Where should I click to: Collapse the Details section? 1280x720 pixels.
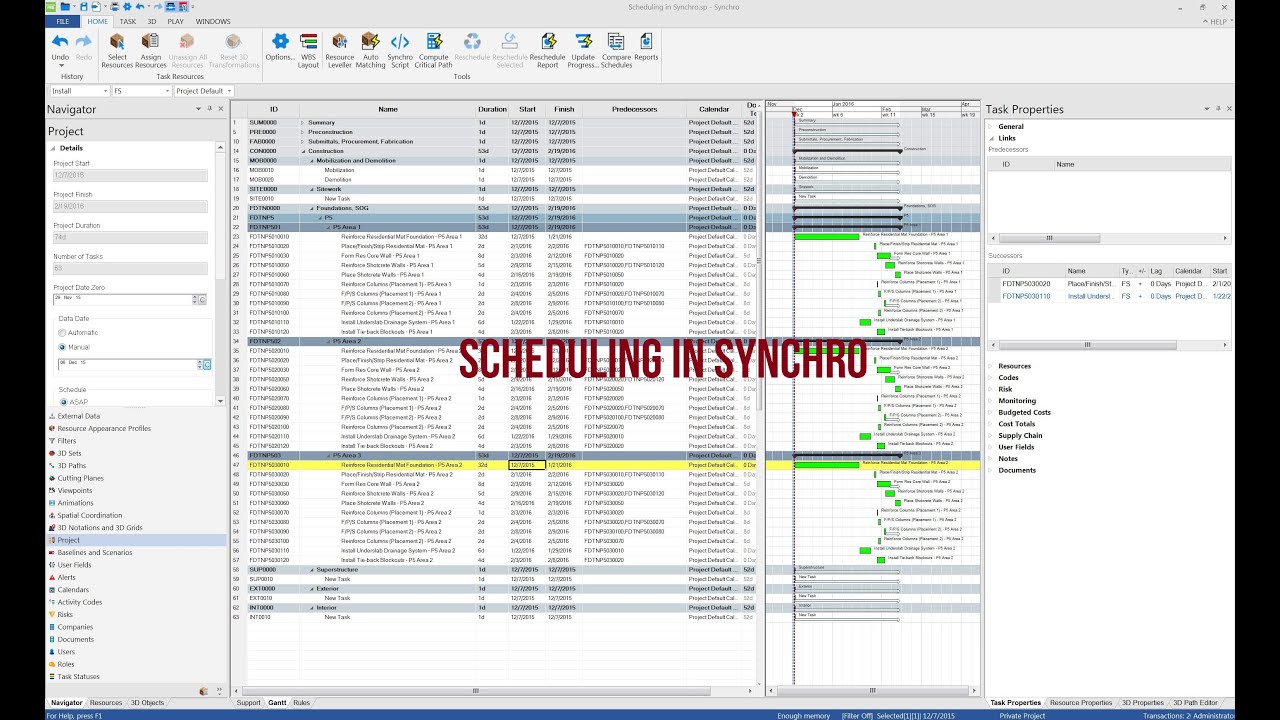pyautogui.click(x=51, y=148)
